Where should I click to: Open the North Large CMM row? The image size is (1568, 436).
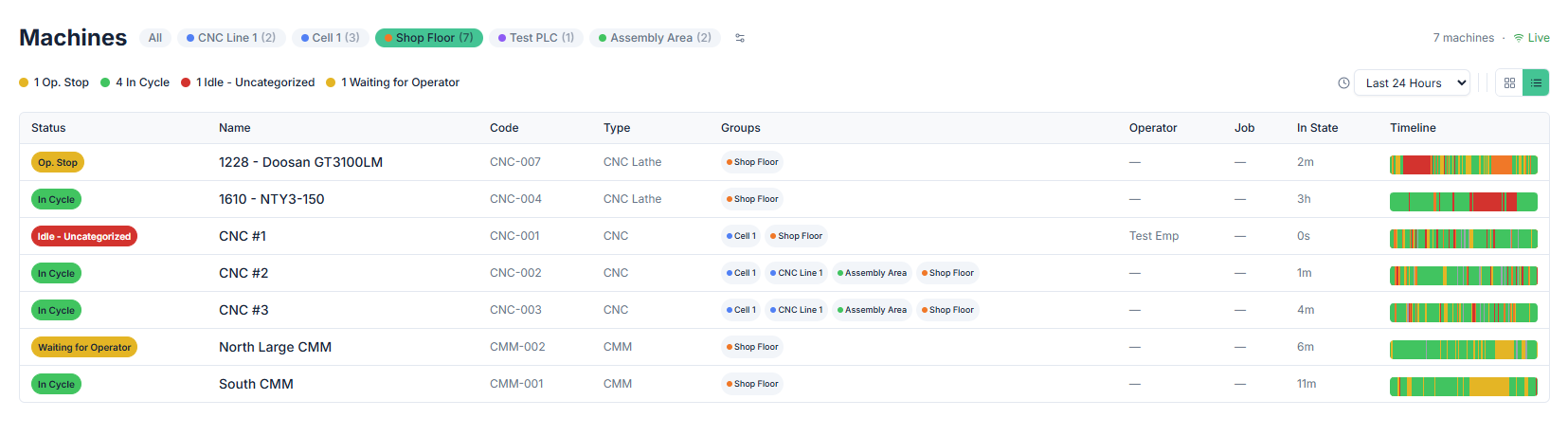[784, 347]
